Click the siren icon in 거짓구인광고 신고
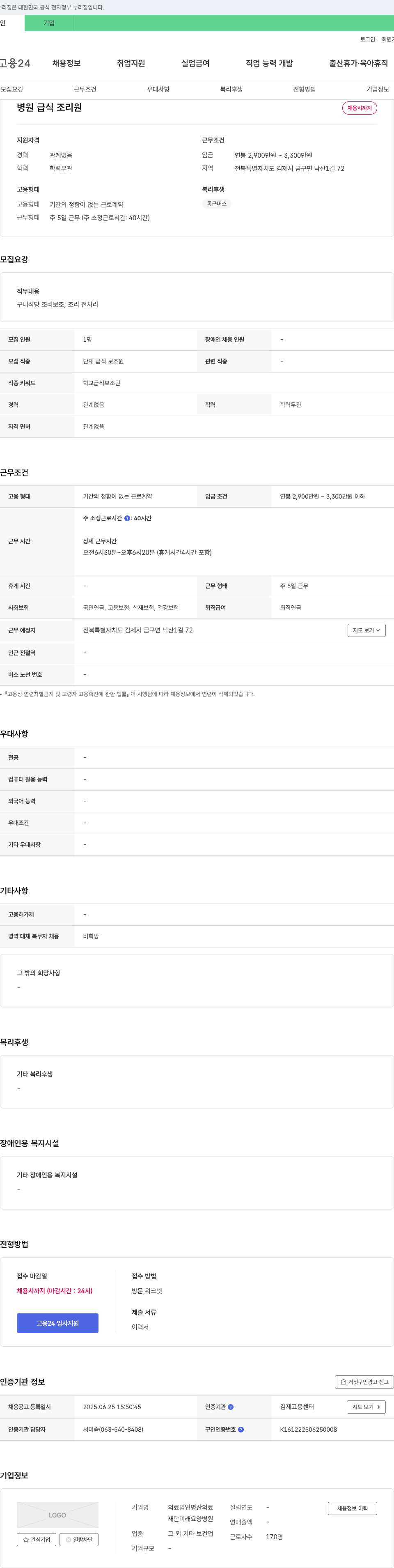The height and width of the screenshot is (1568, 394). coord(343,1382)
